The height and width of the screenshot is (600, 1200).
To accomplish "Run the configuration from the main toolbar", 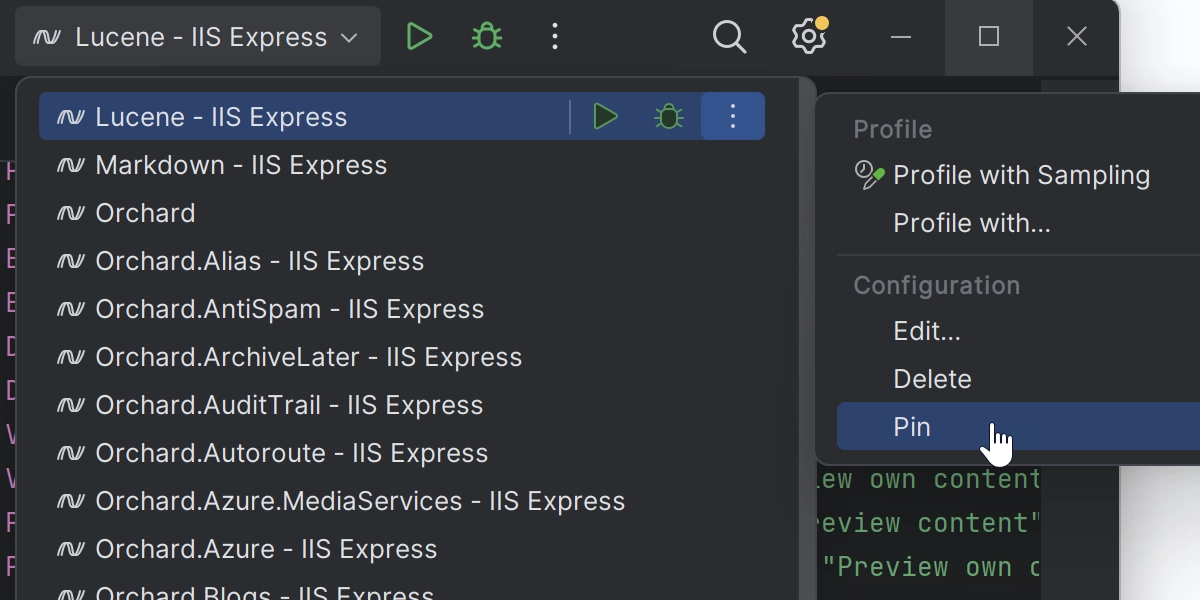I will point(419,37).
